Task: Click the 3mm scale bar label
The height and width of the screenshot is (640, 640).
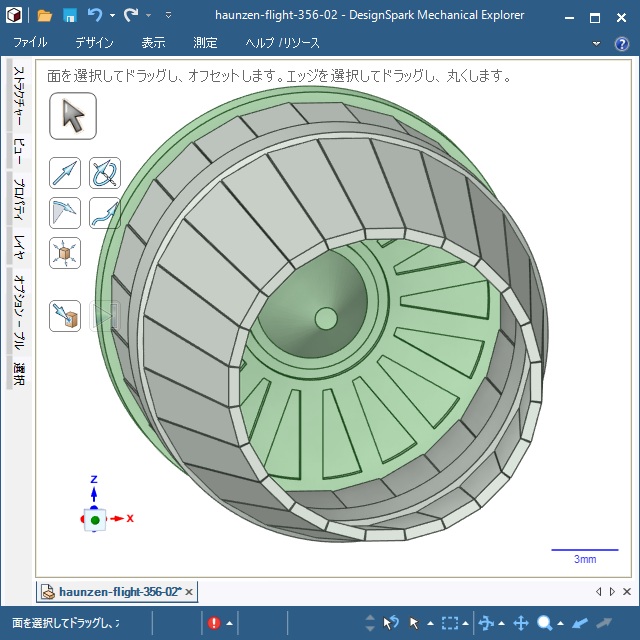Action: [585, 559]
